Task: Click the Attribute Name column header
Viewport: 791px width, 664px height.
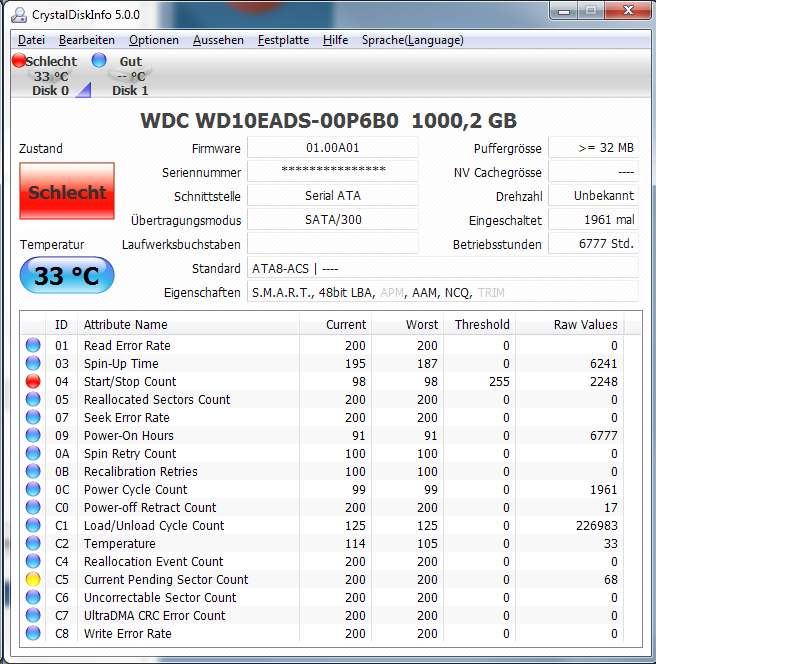Action: coord(188,324)
